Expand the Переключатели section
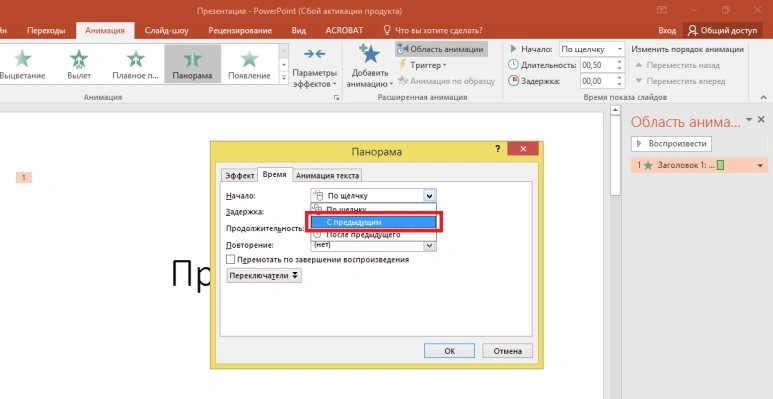The image size is (773, 399). pyautogui.click(x=264, y=276)
